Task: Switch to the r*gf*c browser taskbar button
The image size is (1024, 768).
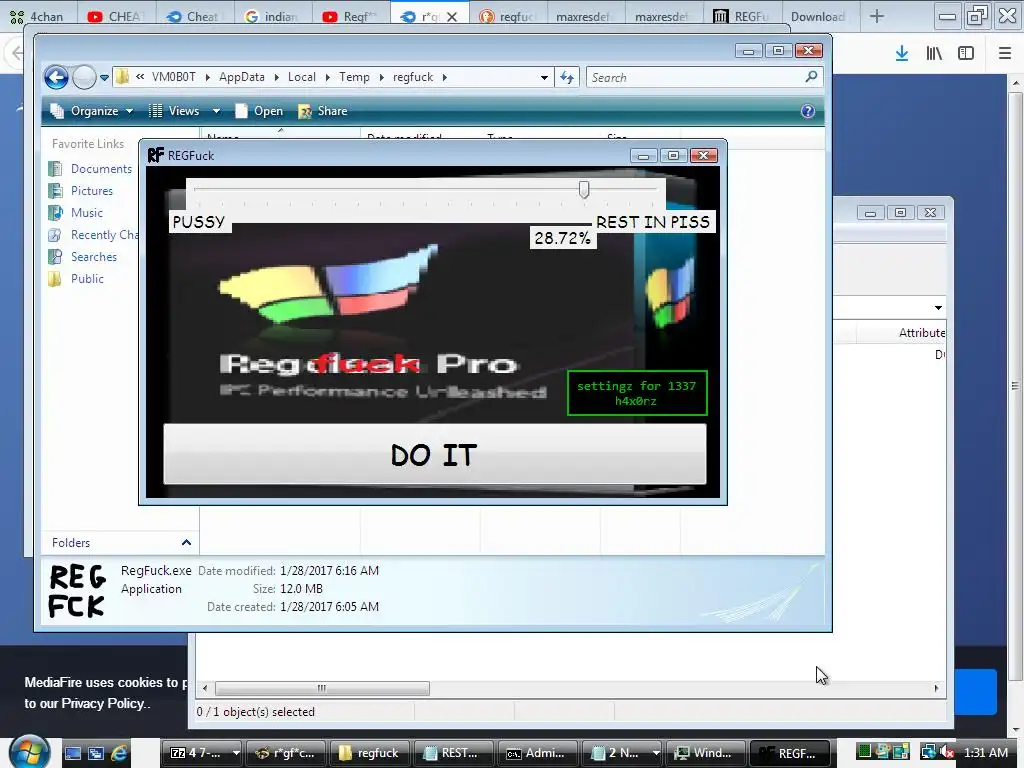Action: pos(286,753)
